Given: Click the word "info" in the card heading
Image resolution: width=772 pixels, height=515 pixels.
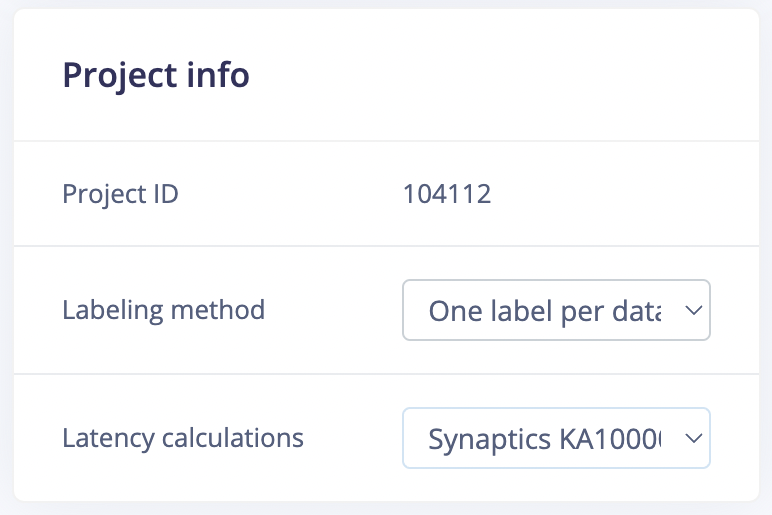Looking at the screenshot, I should pos(219,75).
